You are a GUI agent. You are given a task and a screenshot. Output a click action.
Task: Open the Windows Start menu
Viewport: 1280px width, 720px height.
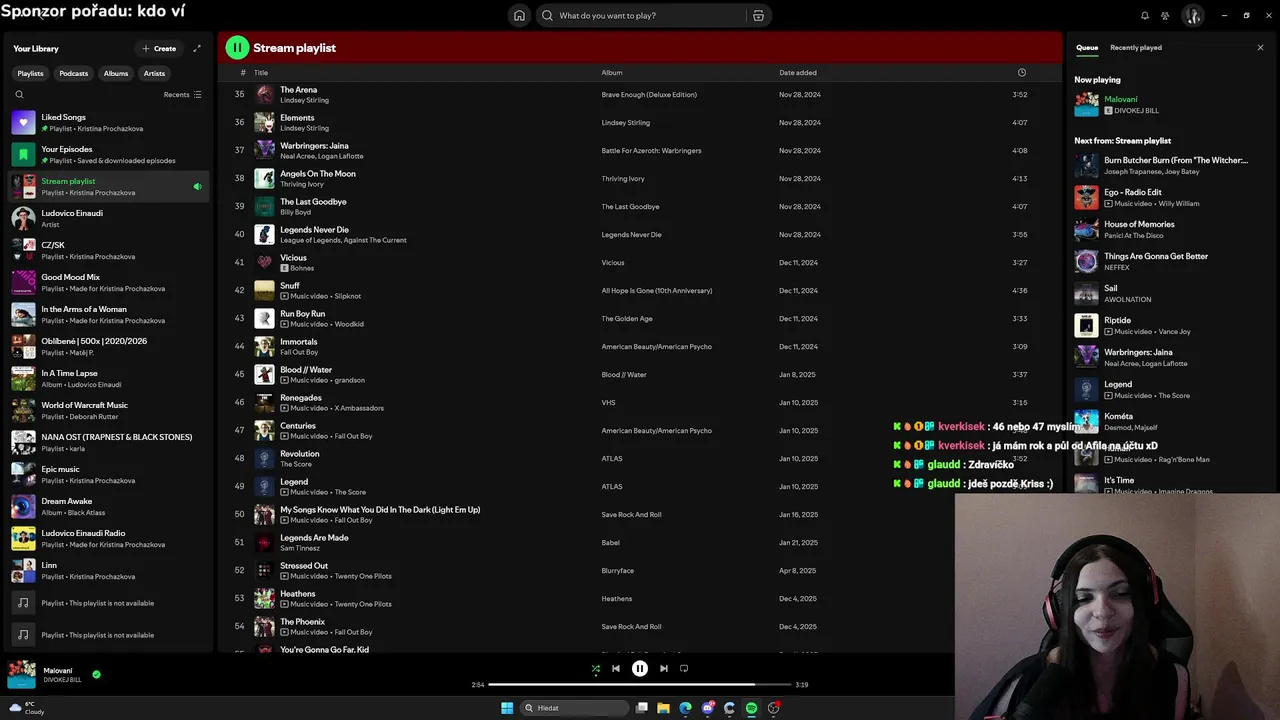[x=507, y=708]
